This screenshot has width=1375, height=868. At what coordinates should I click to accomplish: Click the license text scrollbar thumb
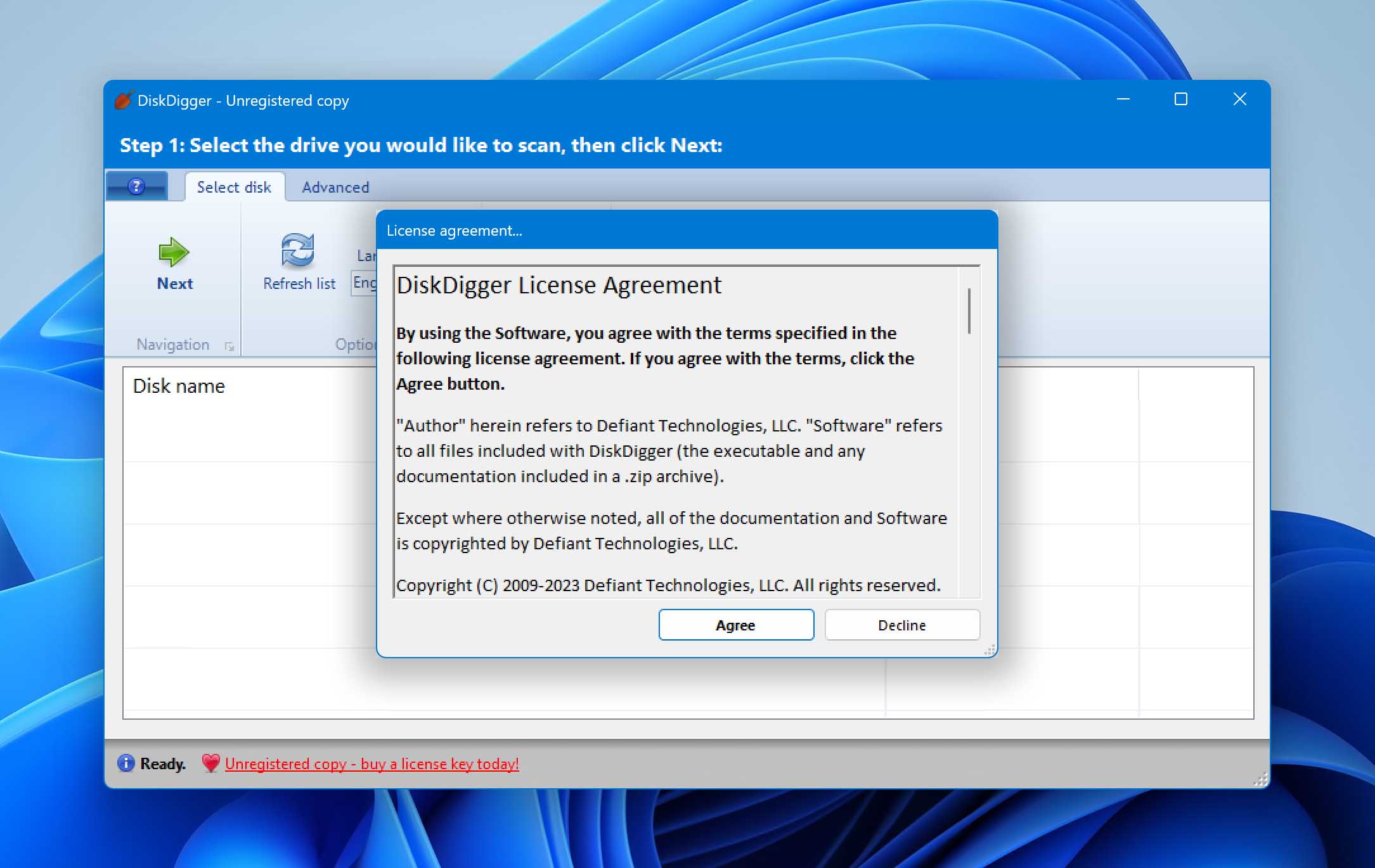pyautogui.click(x=969, y=311)
